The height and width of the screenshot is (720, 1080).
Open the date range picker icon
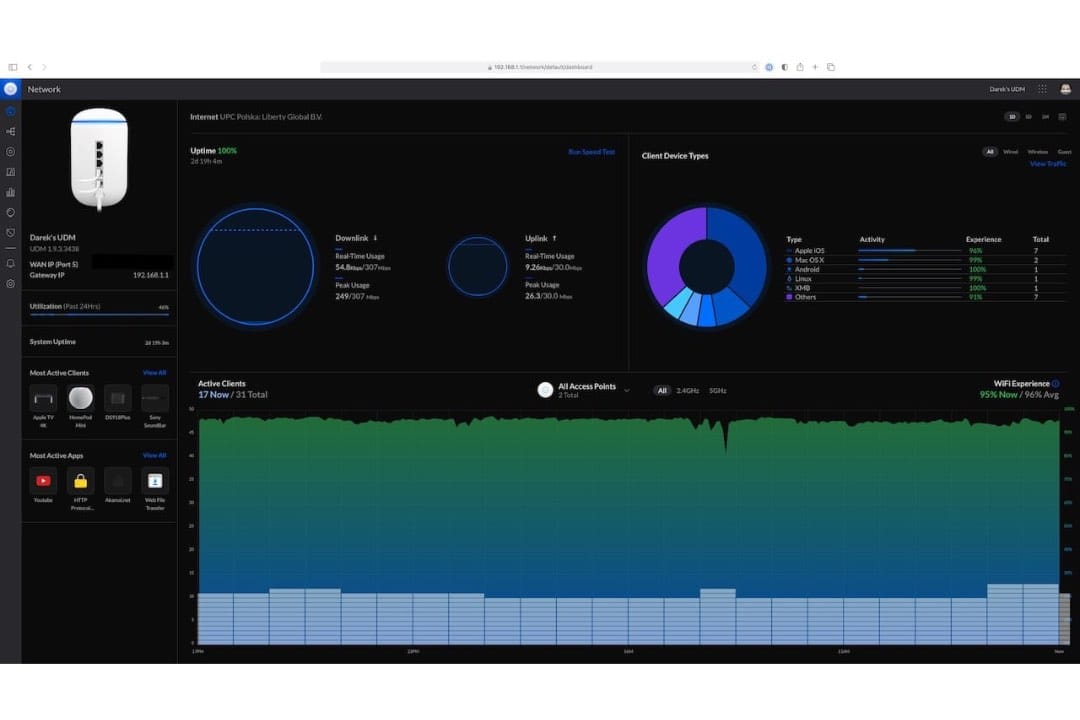[x=1062, y=117]
